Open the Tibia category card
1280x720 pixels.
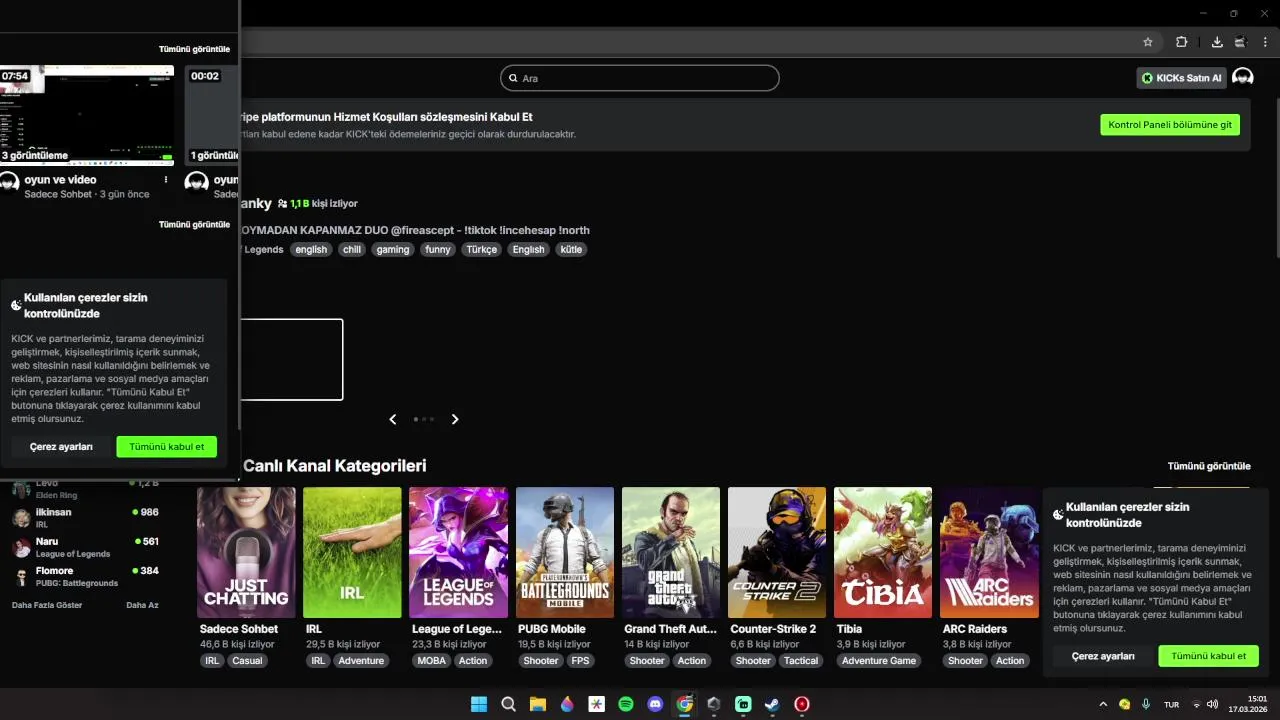pyautogui.click(x=883, y=552)
